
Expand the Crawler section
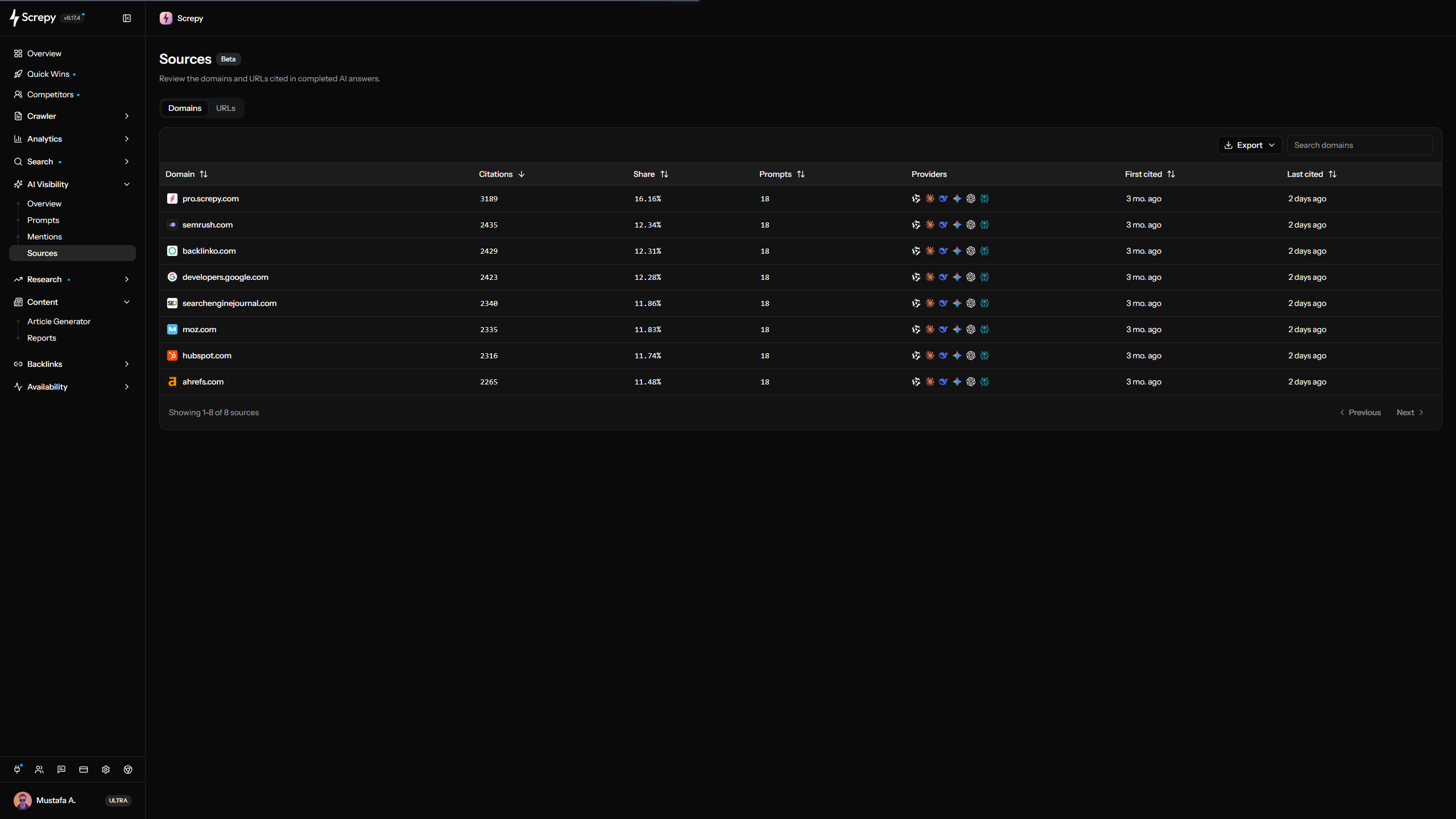72,116
